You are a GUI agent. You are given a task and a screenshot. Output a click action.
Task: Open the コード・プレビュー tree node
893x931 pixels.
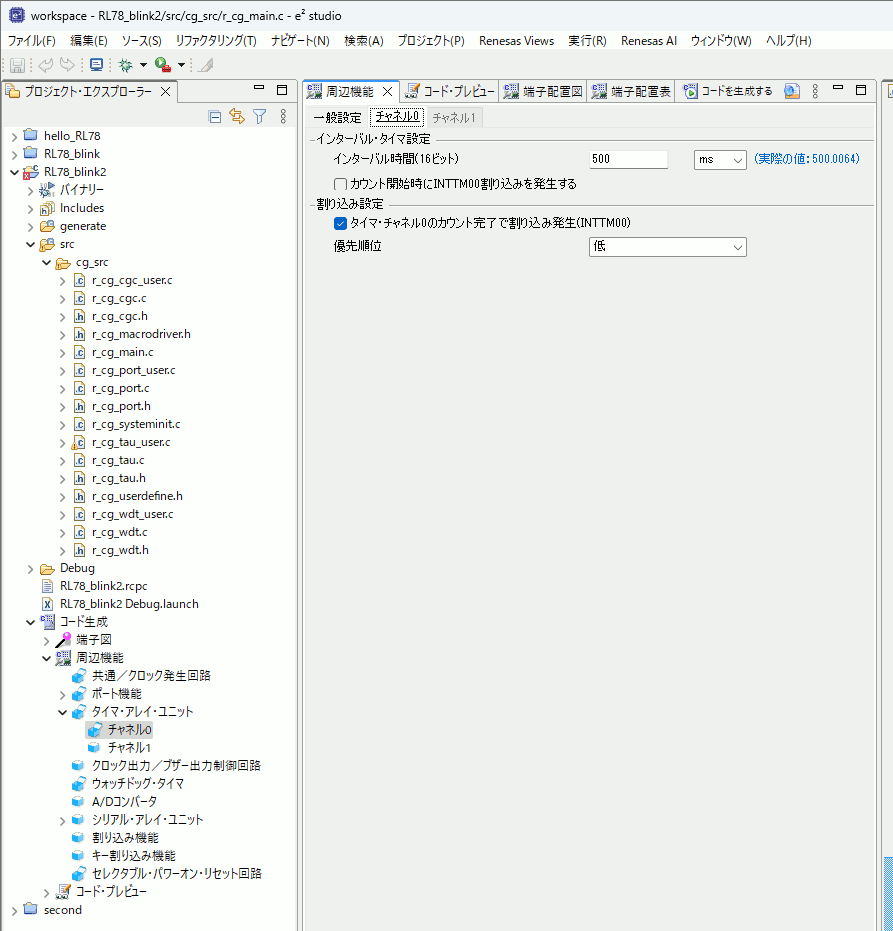click(111, 892)
